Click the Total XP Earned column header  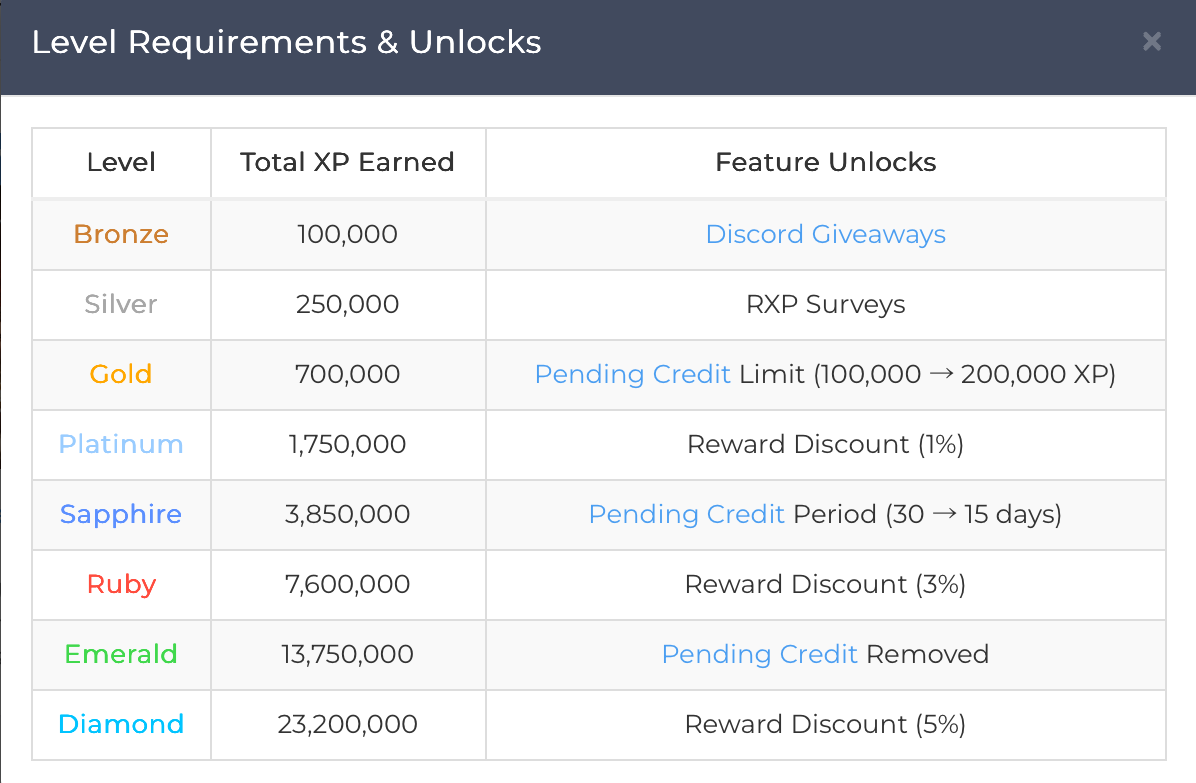pos(347,162)
